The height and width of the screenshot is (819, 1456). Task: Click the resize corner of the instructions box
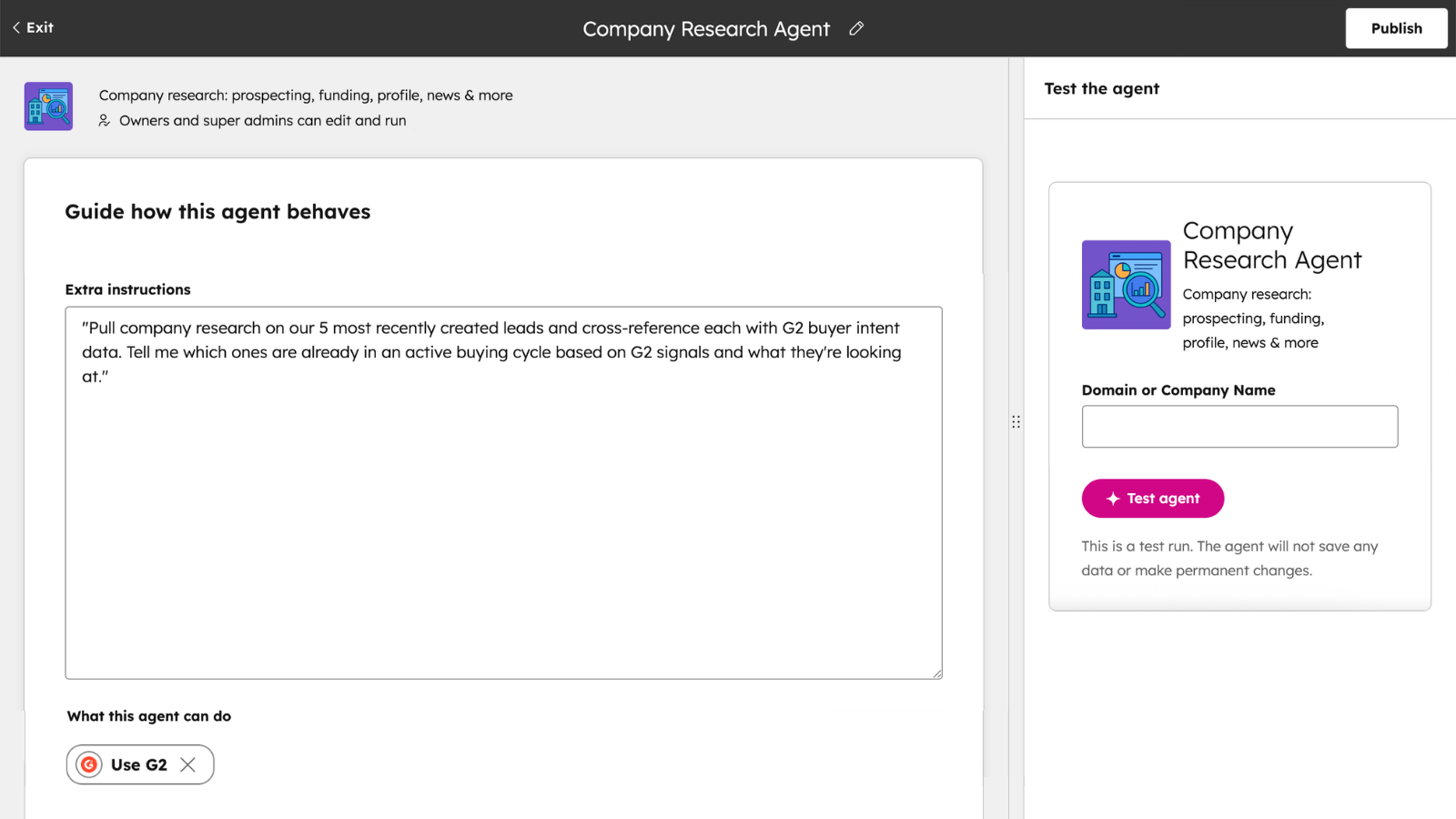936,672
